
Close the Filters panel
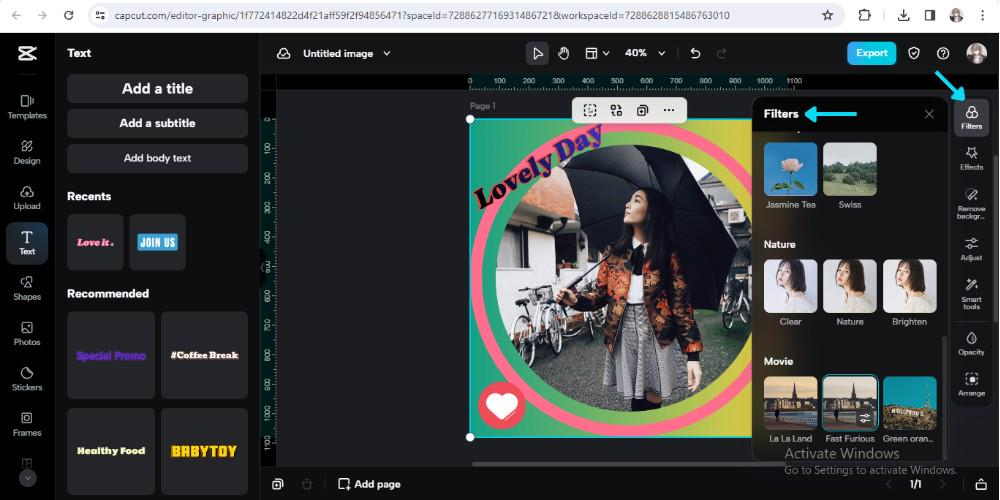929,114
